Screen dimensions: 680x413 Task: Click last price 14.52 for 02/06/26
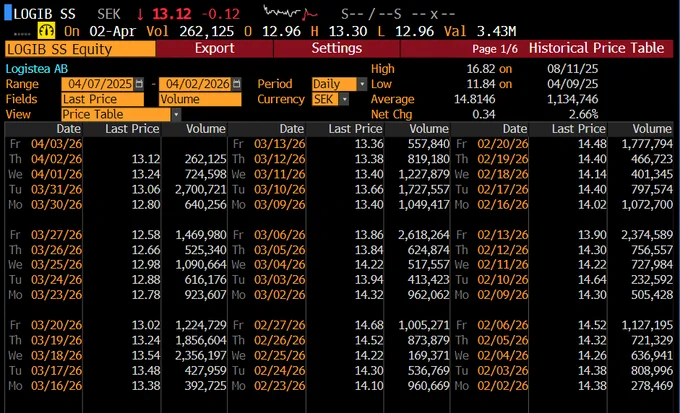point(592,325)
